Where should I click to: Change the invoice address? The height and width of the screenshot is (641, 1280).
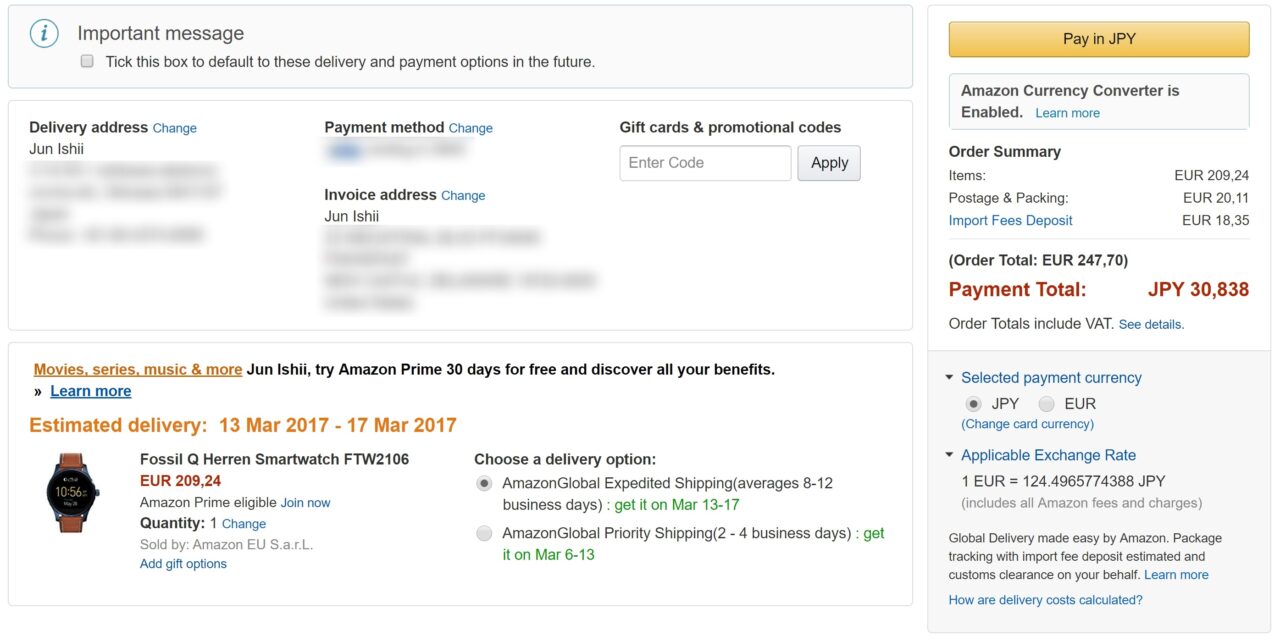463,195
